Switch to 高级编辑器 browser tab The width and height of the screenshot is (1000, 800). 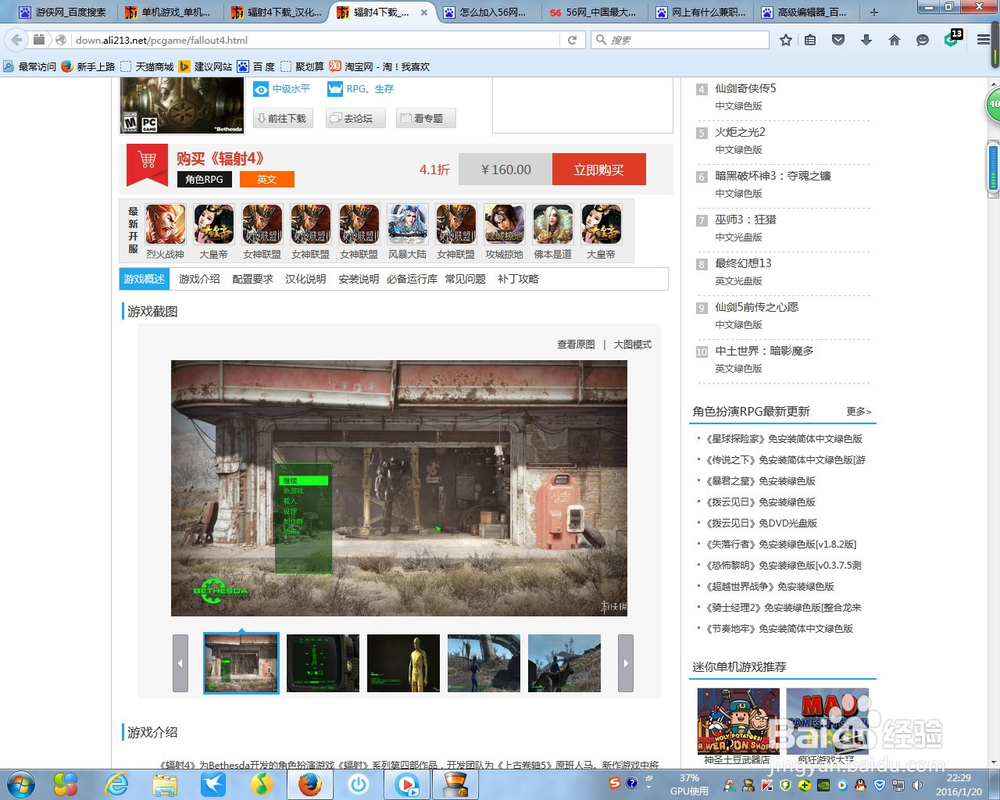pos(810,12)
